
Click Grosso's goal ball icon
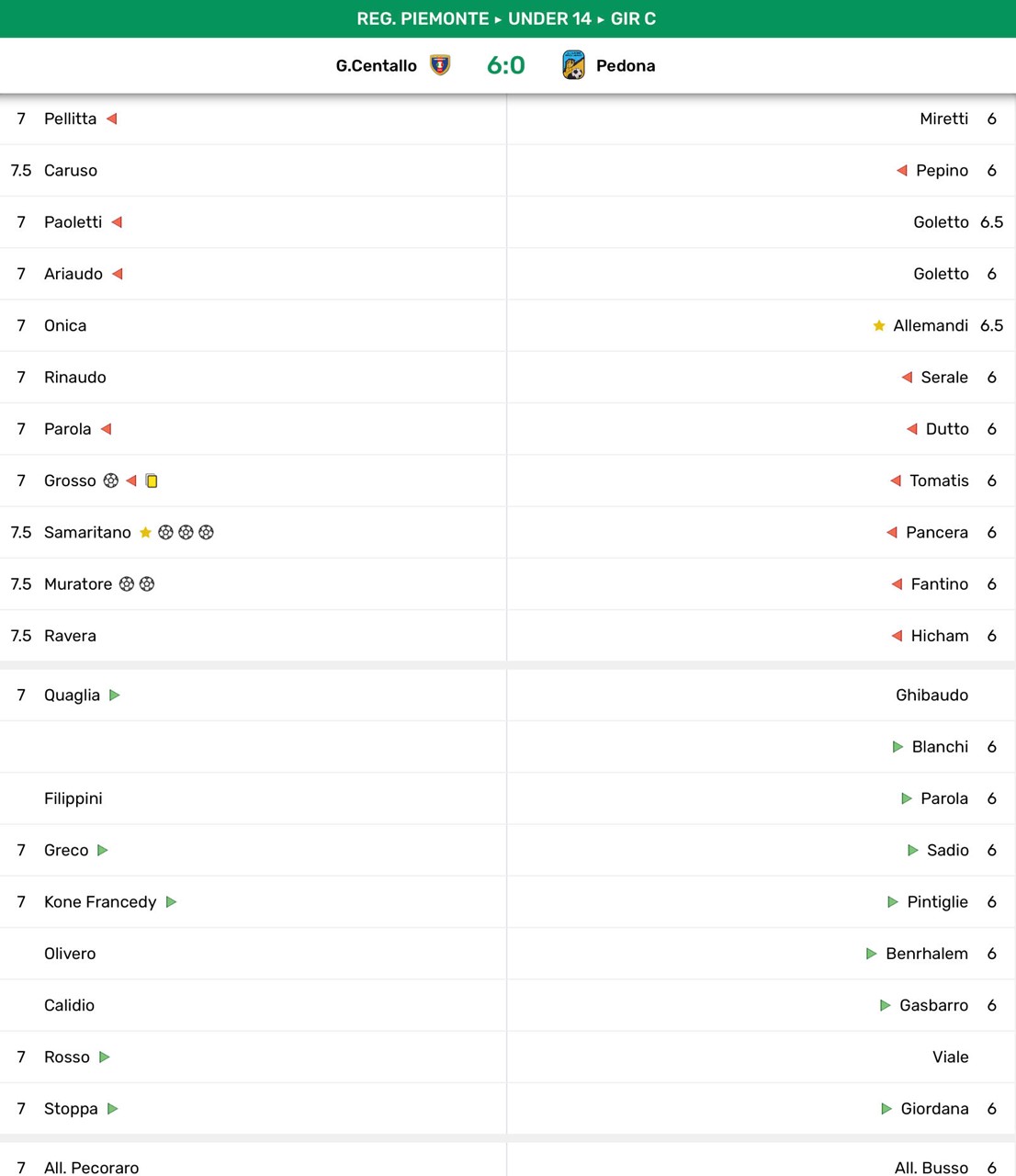111,481
